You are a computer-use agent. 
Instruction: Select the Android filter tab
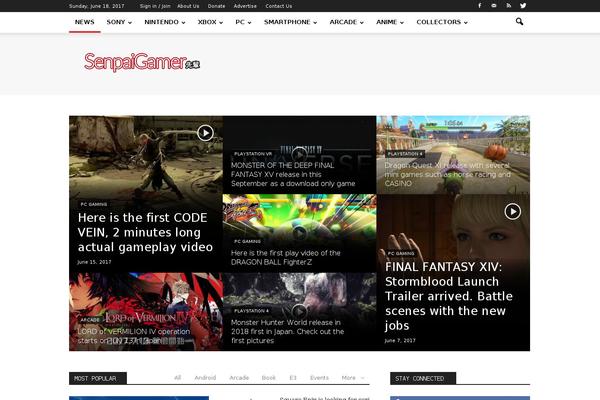coord(205,378)
